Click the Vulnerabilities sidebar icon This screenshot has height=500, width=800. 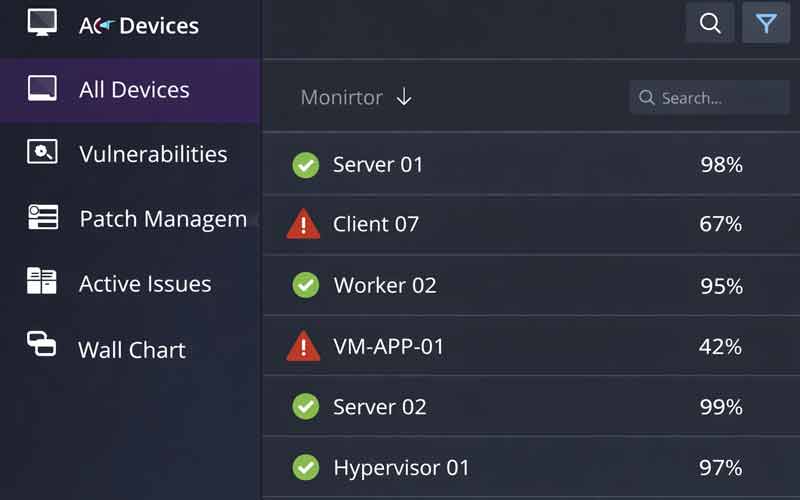coord(42,153)
